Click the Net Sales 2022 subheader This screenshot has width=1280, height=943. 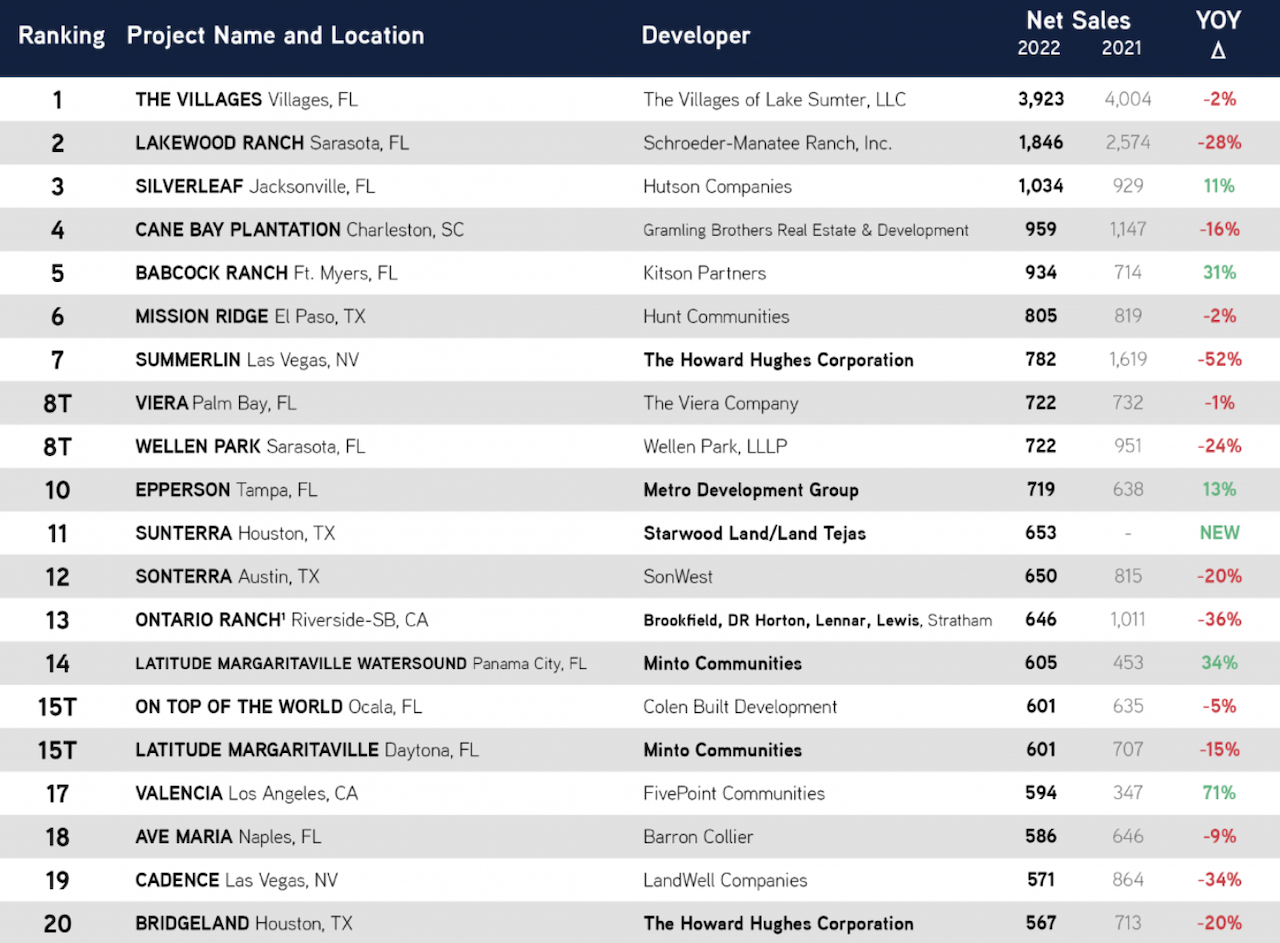pos(1039,49)
